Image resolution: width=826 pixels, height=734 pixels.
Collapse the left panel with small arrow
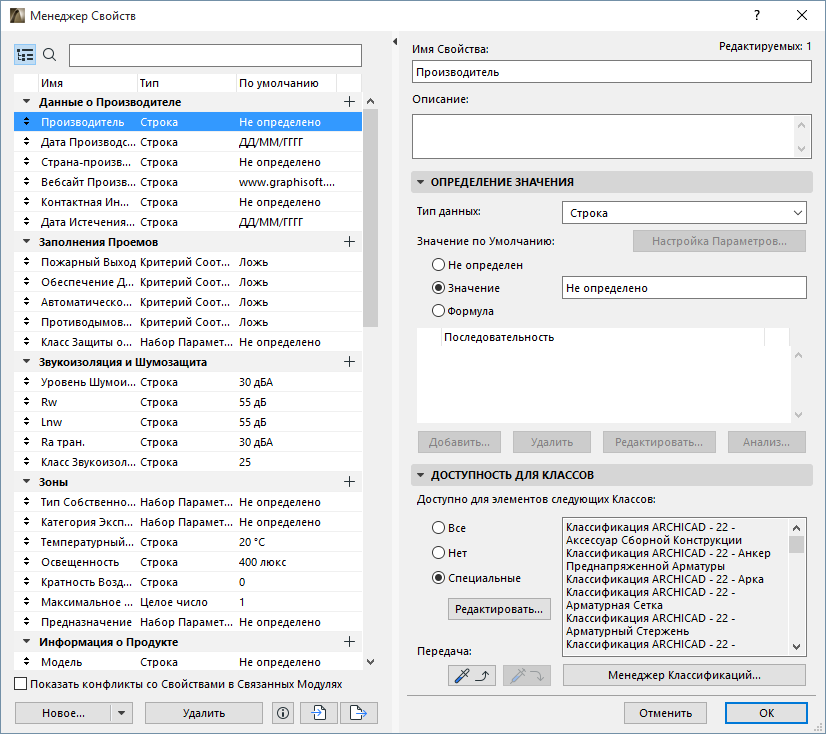coord(395,42)
